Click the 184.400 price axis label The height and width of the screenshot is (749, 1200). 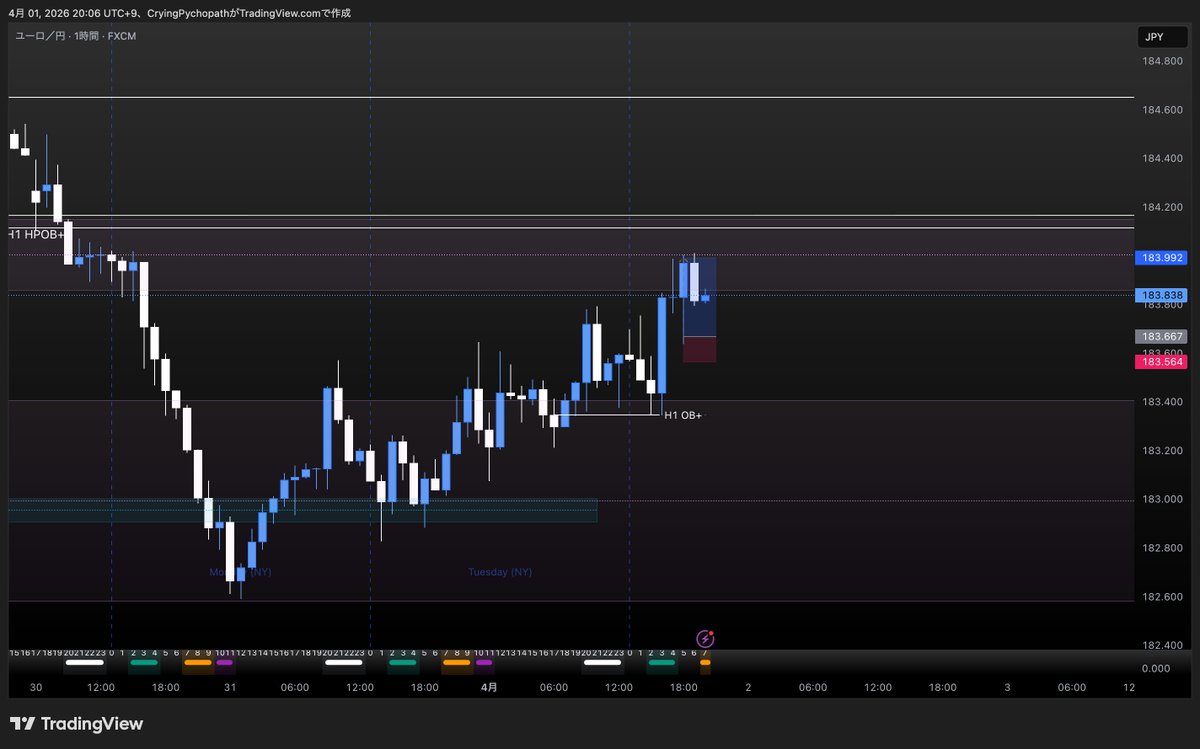[1162, 159]
